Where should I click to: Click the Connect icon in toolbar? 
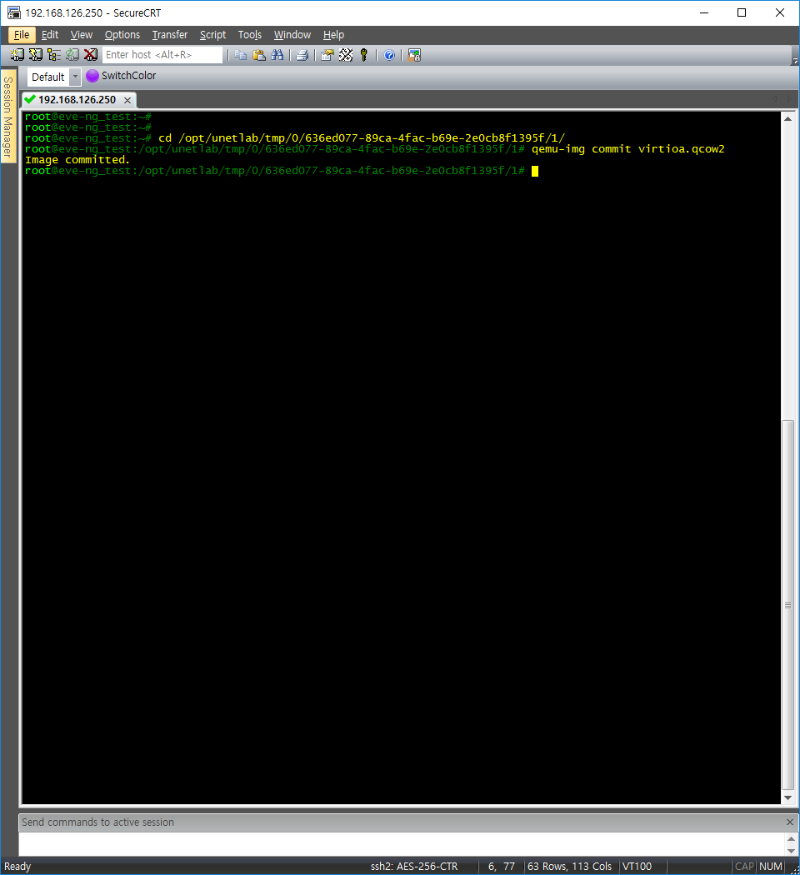point(18,55)
